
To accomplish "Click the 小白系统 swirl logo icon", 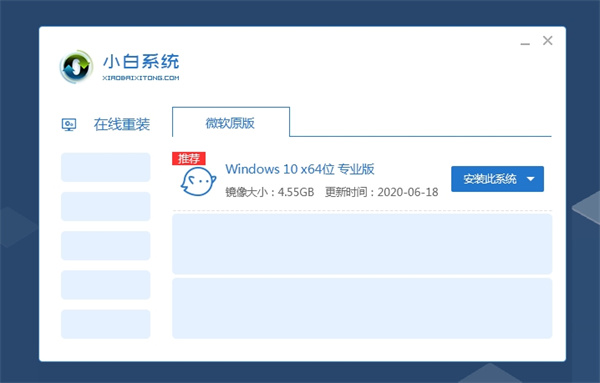I will point(77,67).
